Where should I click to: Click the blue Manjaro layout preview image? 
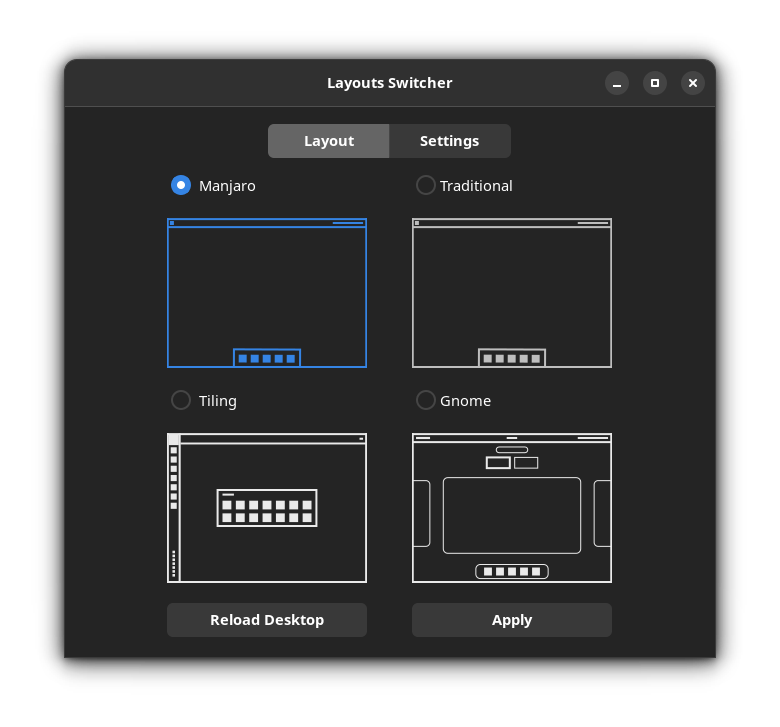(x=267, y=293)
